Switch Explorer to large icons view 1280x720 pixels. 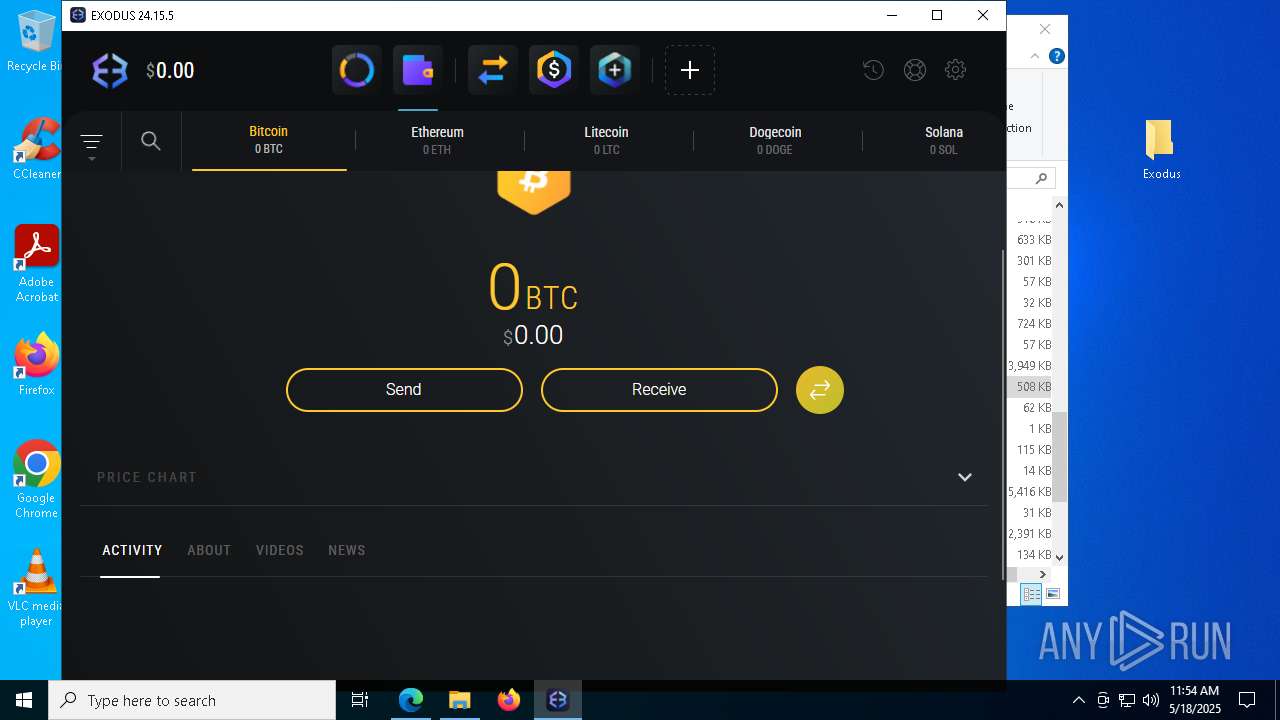point(1052,594)
